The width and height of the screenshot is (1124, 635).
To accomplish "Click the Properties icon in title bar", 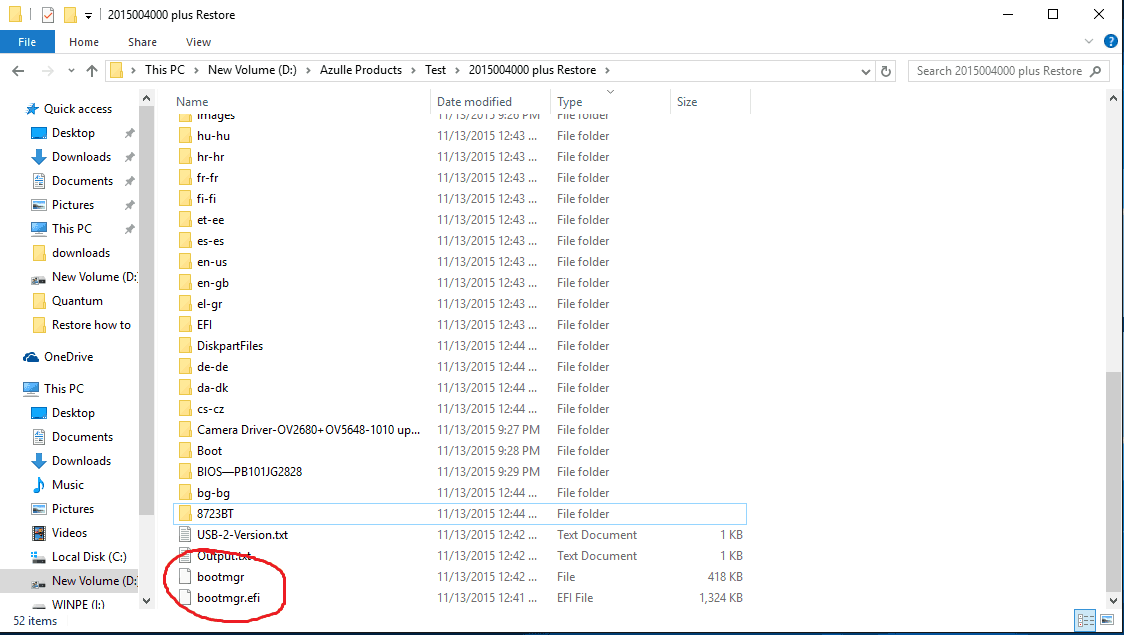I will (48, 15).
